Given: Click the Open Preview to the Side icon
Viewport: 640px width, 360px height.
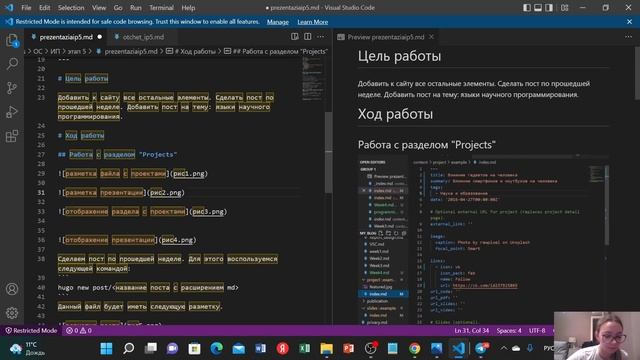Looking at the screenshot, I should tap(295, 37).
